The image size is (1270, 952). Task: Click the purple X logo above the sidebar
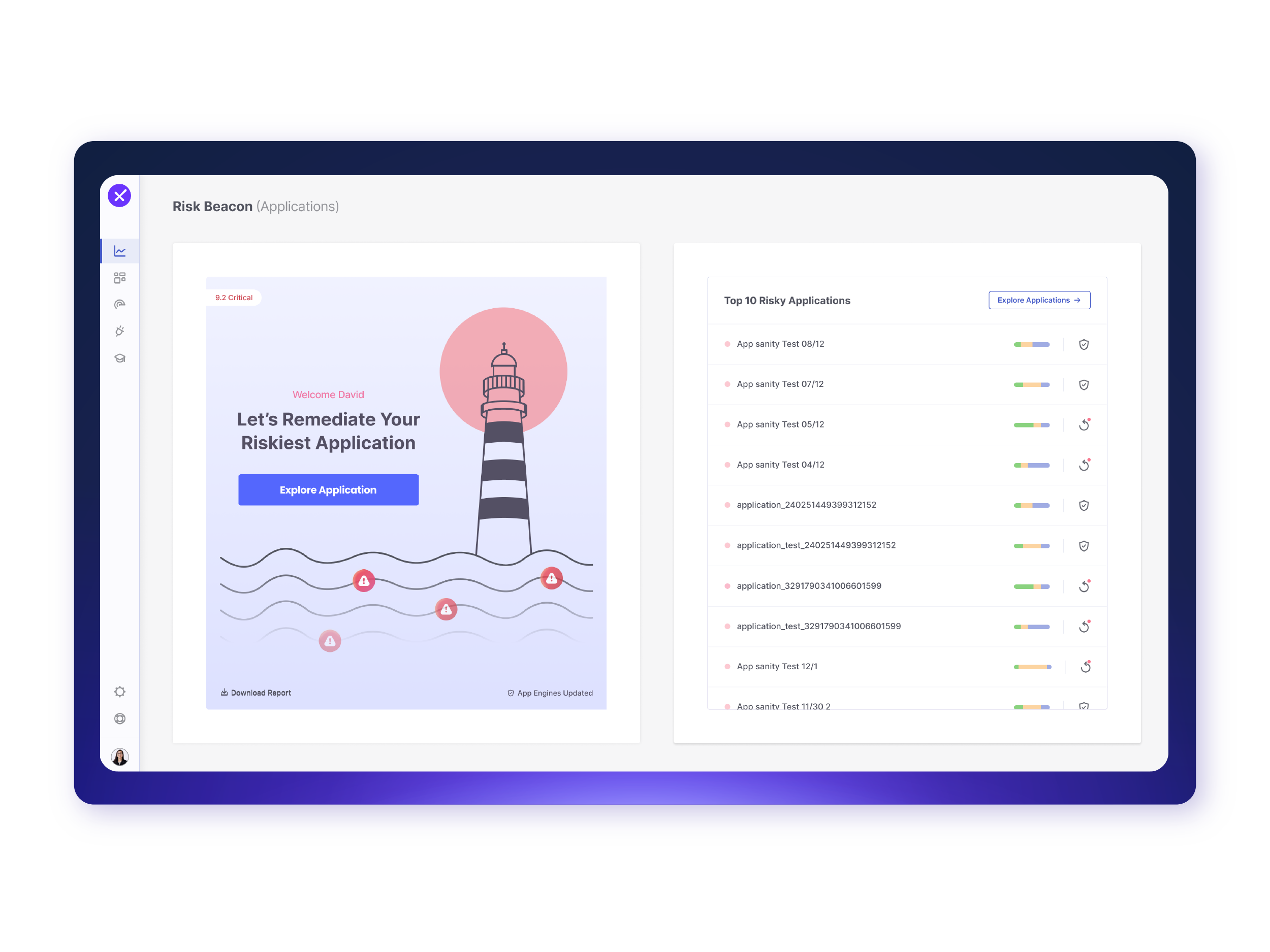119,195
